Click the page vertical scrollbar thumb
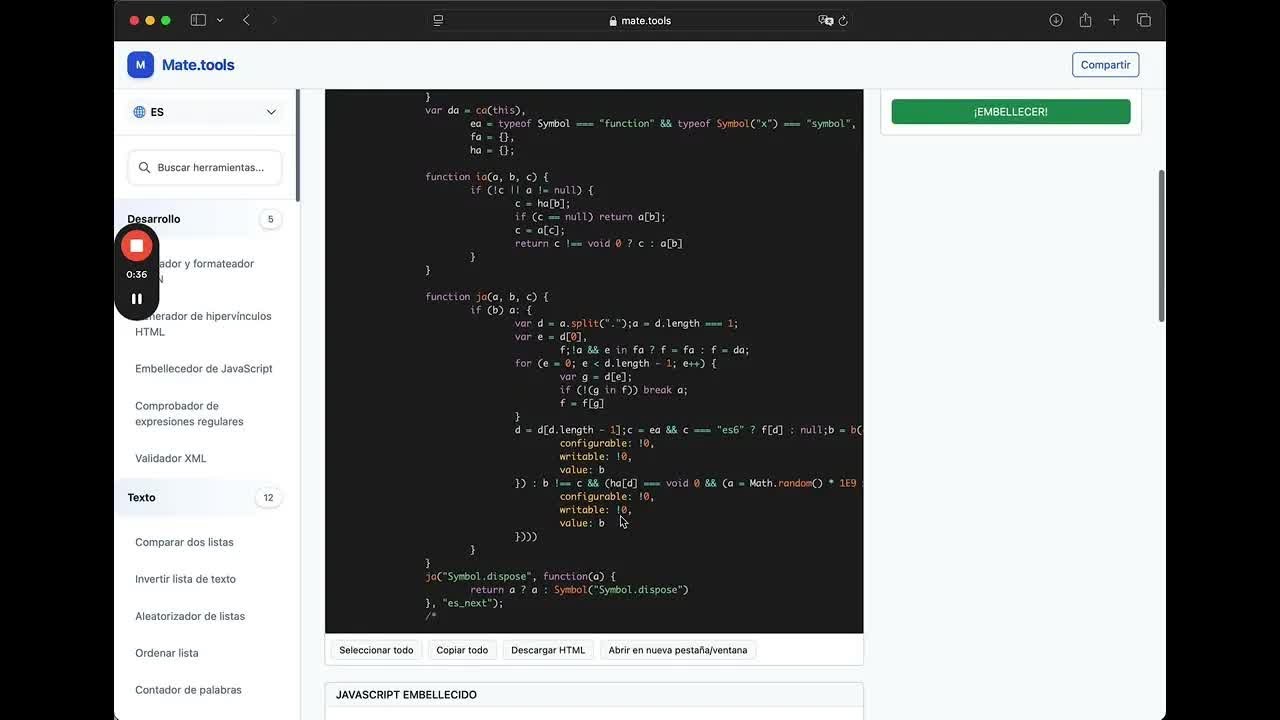Viewport: 1280px width, 720px height. pos(1161,245)
